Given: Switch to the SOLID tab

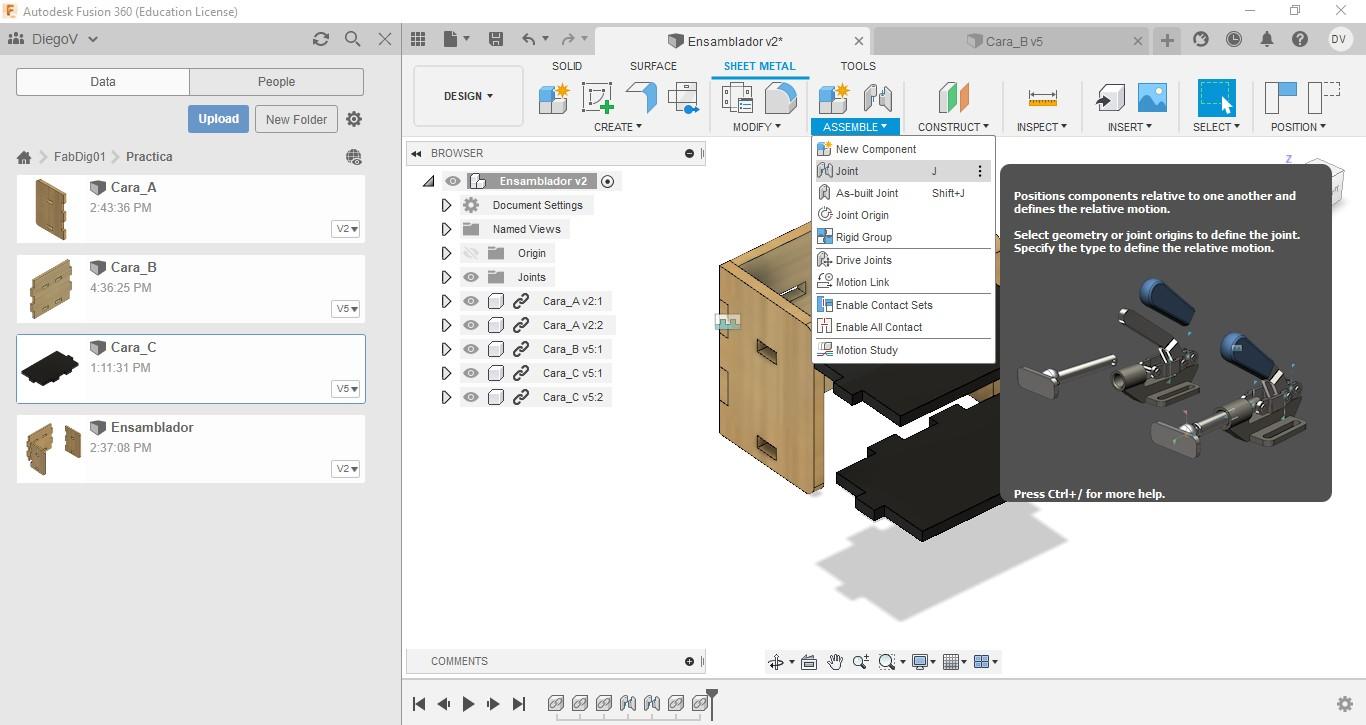Looking at the screenshot, I should (567, 66).
